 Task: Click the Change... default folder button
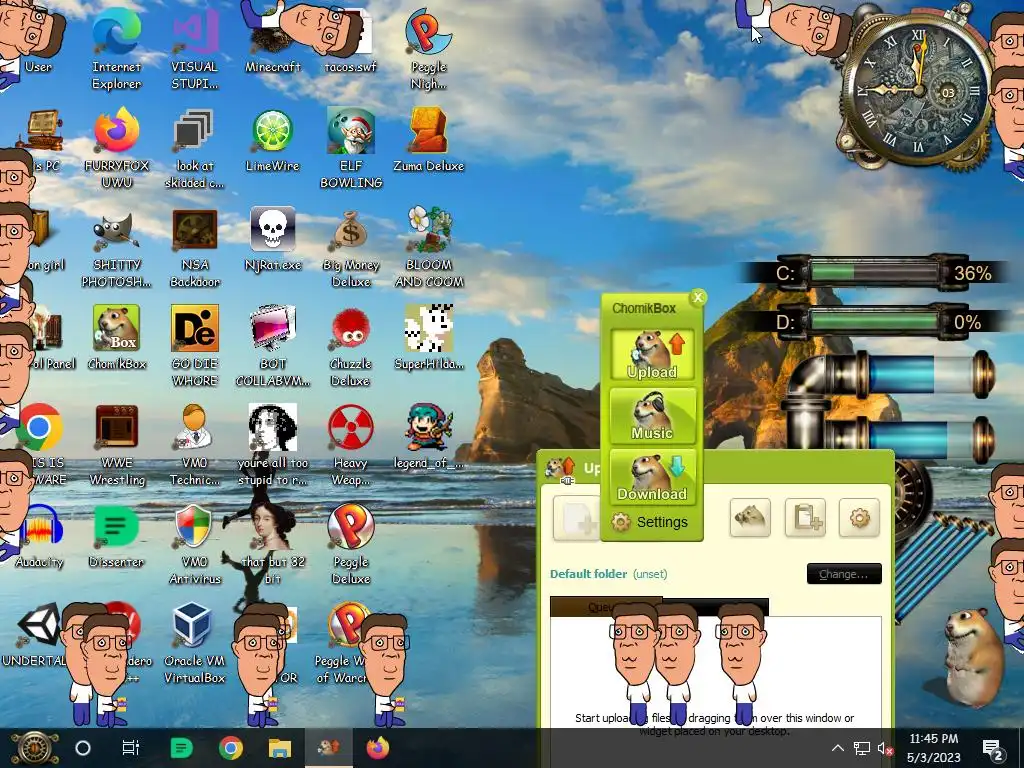[x=844, y=574]
